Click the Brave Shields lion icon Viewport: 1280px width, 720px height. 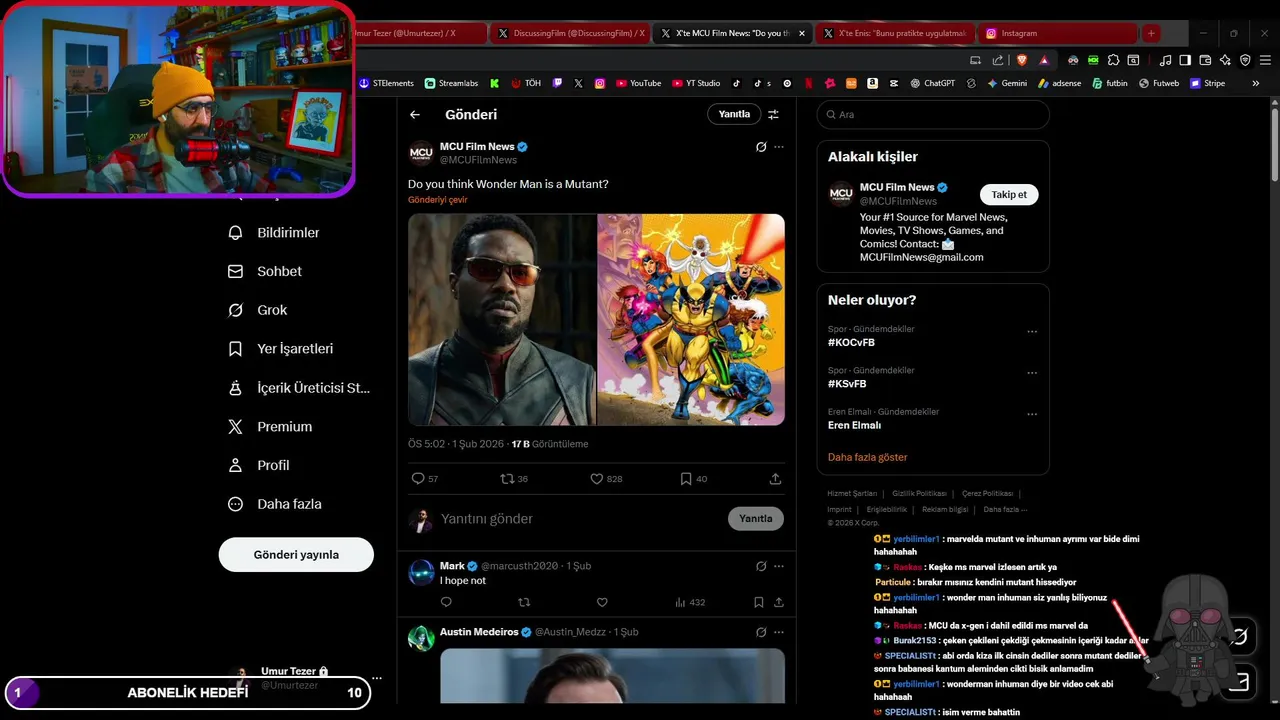[x=1022, y=60]
